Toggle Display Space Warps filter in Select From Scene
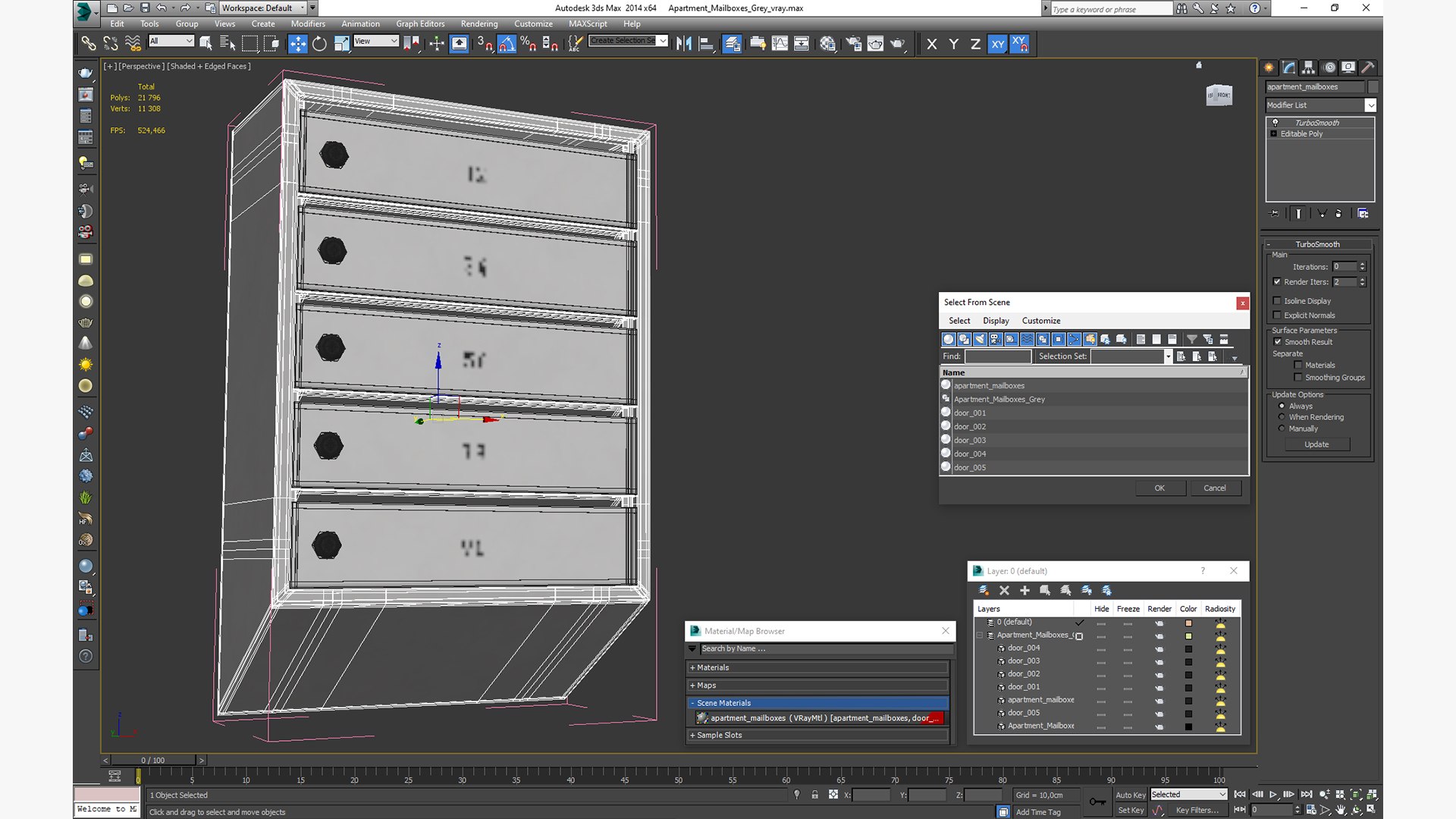The image size is (1456, 819). pyautogui.click(x=1027, y=339)
